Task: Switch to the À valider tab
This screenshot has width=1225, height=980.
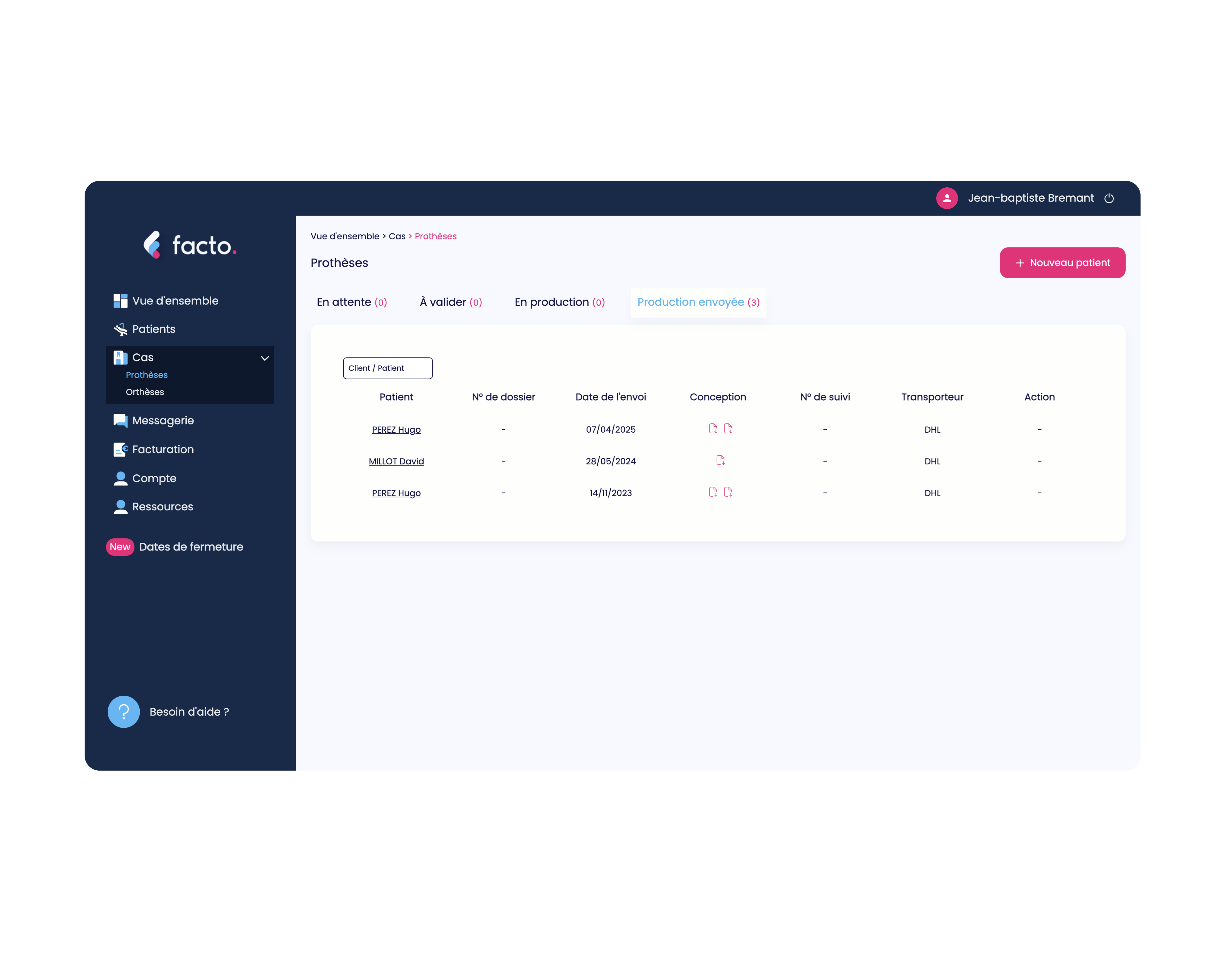Action: tap(451, 302)
